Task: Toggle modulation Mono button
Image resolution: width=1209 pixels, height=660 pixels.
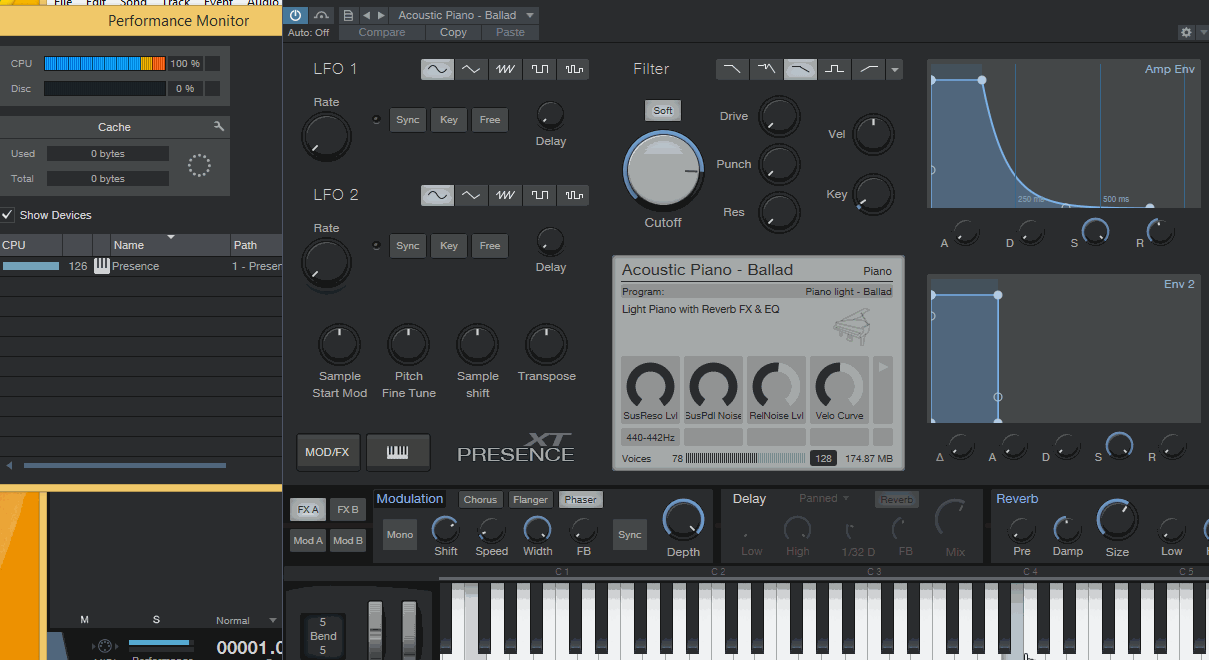Action: click(x=400, y=535)
